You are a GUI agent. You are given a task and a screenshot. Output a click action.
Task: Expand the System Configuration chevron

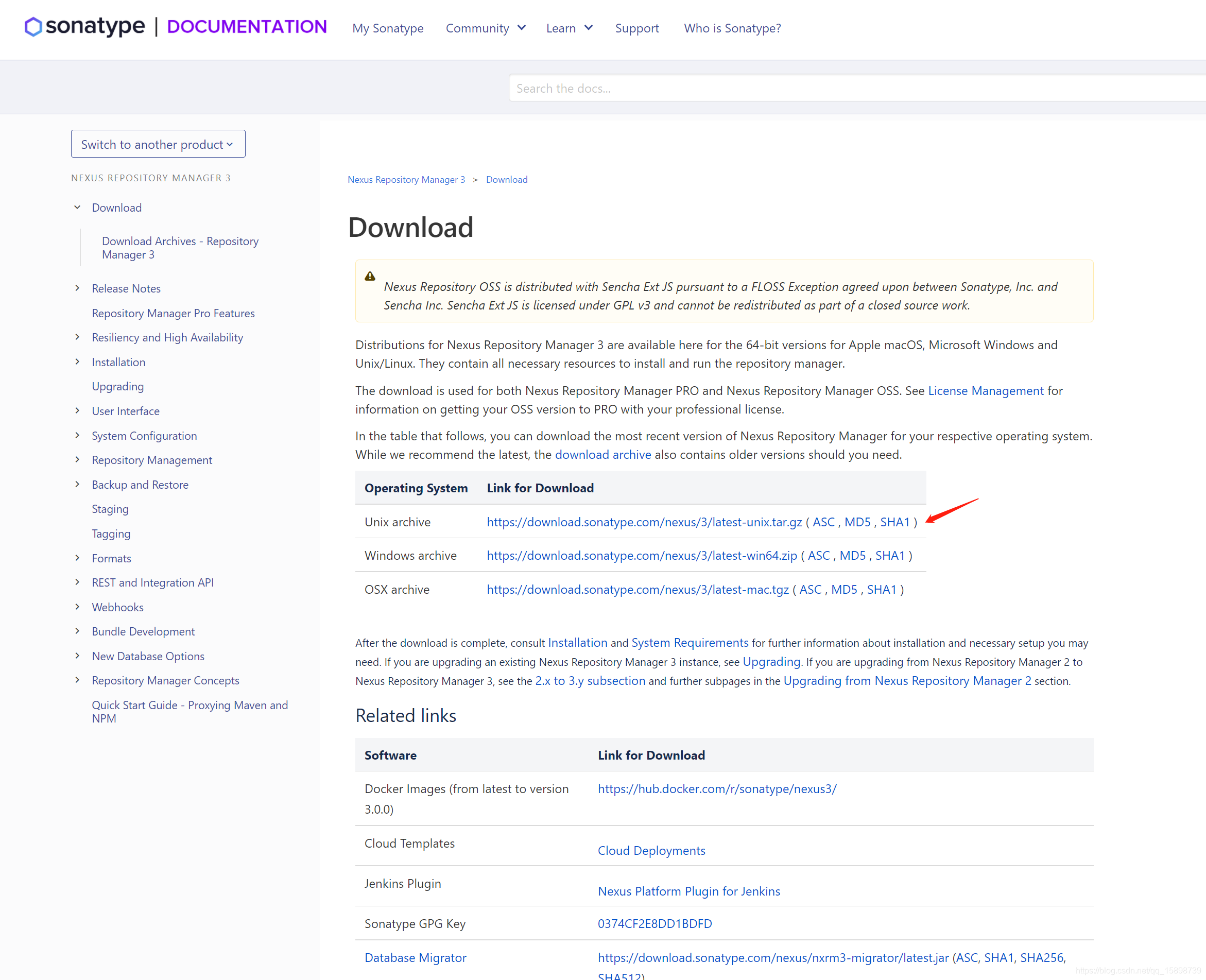pyautogui.click(x=77, y=435)
